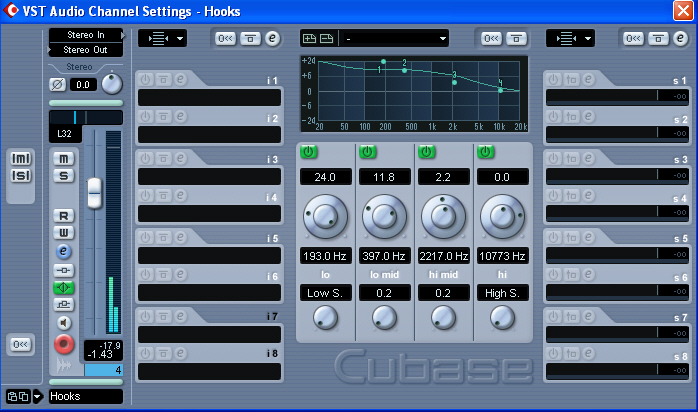Click the inserts section edit (e) icon
698x412 pixels.
[x=272, y=39]
